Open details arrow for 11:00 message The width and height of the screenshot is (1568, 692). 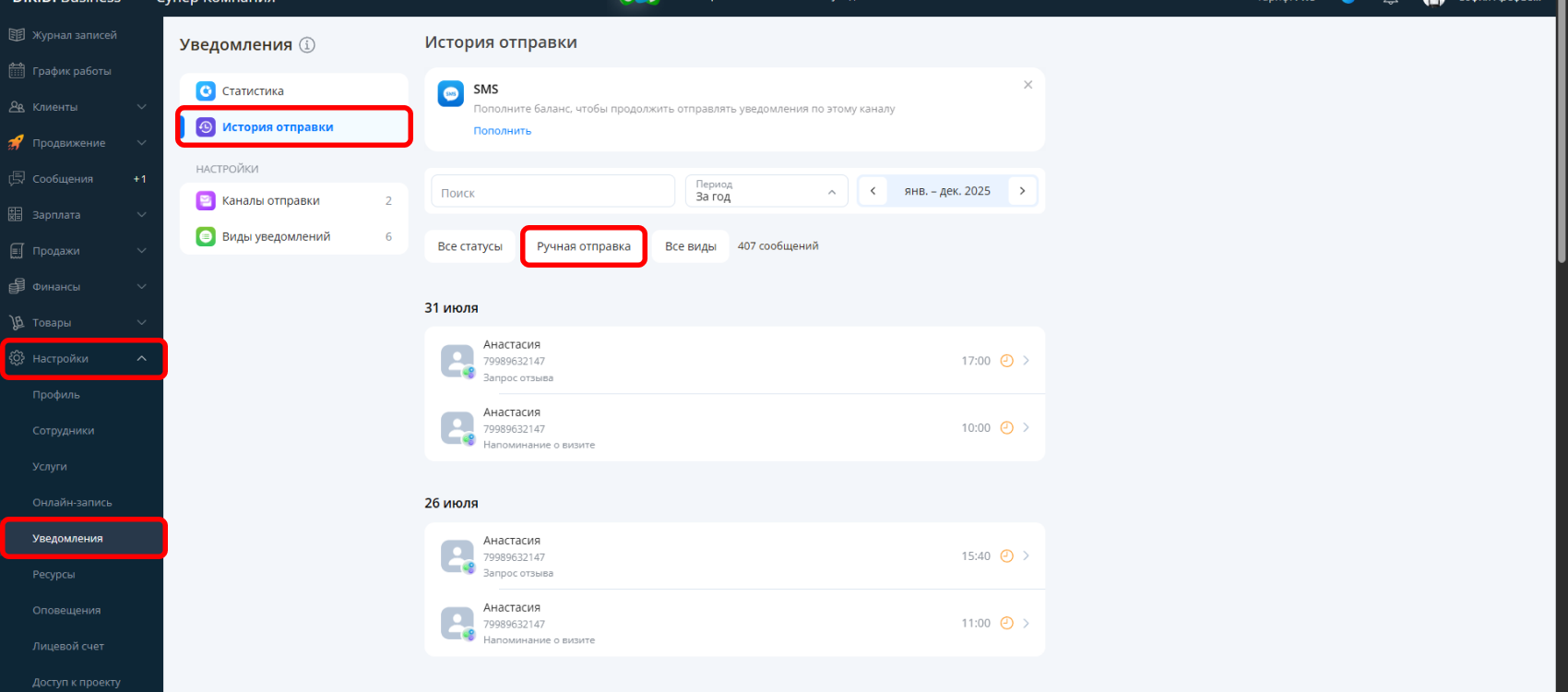click(1027, 624)
